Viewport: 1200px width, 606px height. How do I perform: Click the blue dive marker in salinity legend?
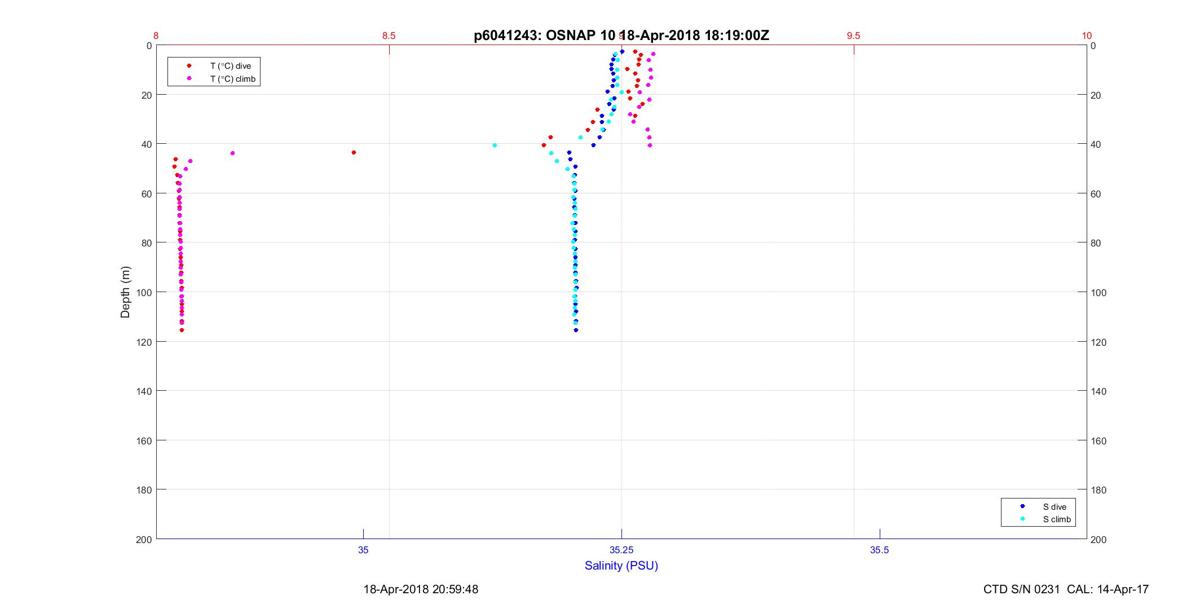coord(1022,506)
